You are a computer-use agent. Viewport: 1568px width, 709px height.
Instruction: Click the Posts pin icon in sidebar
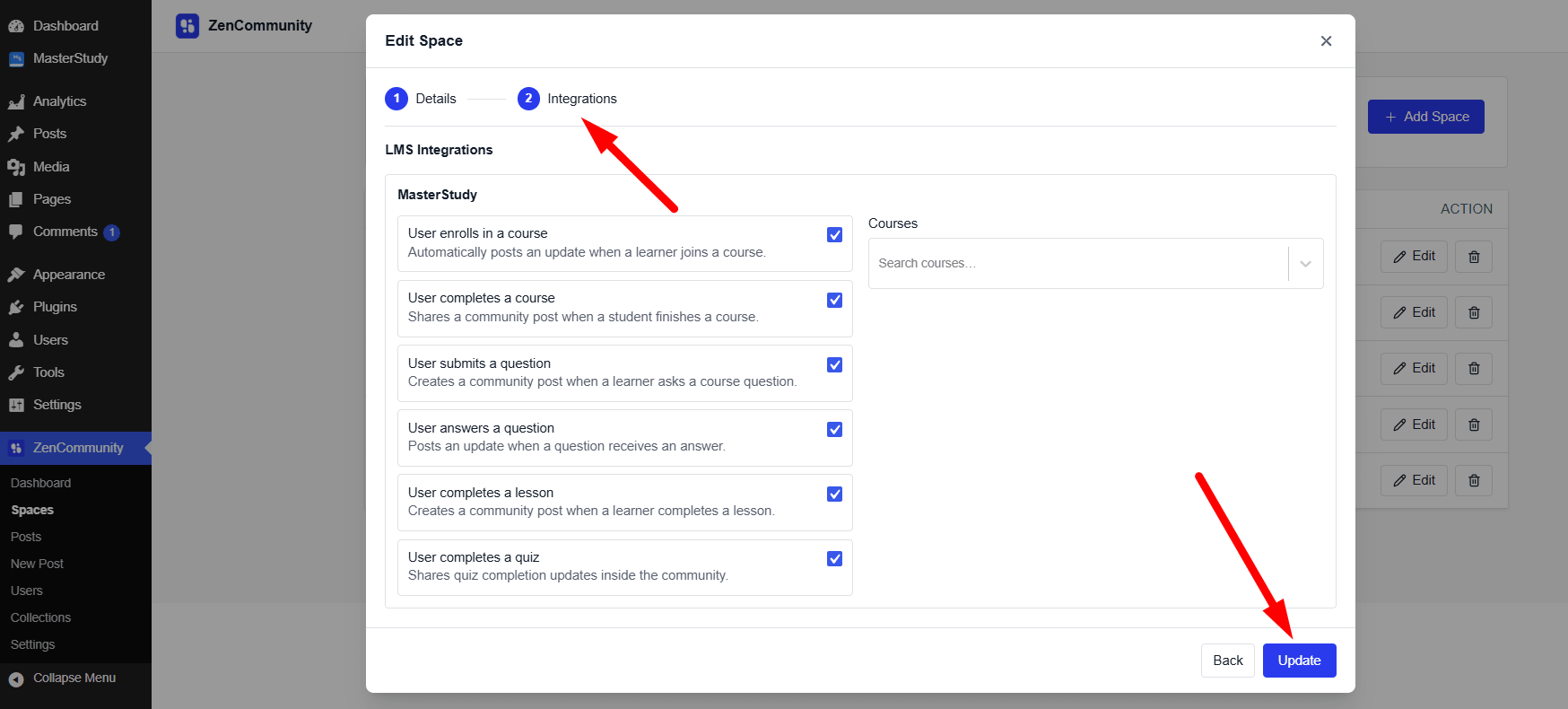click(x=16, y=134)
